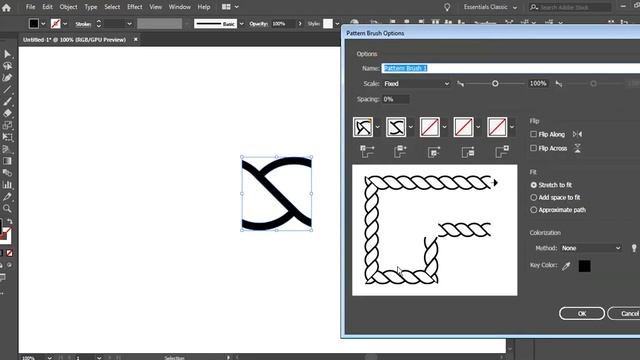Select the Add space to fit option
640x360 pixels.
point(533,197)
